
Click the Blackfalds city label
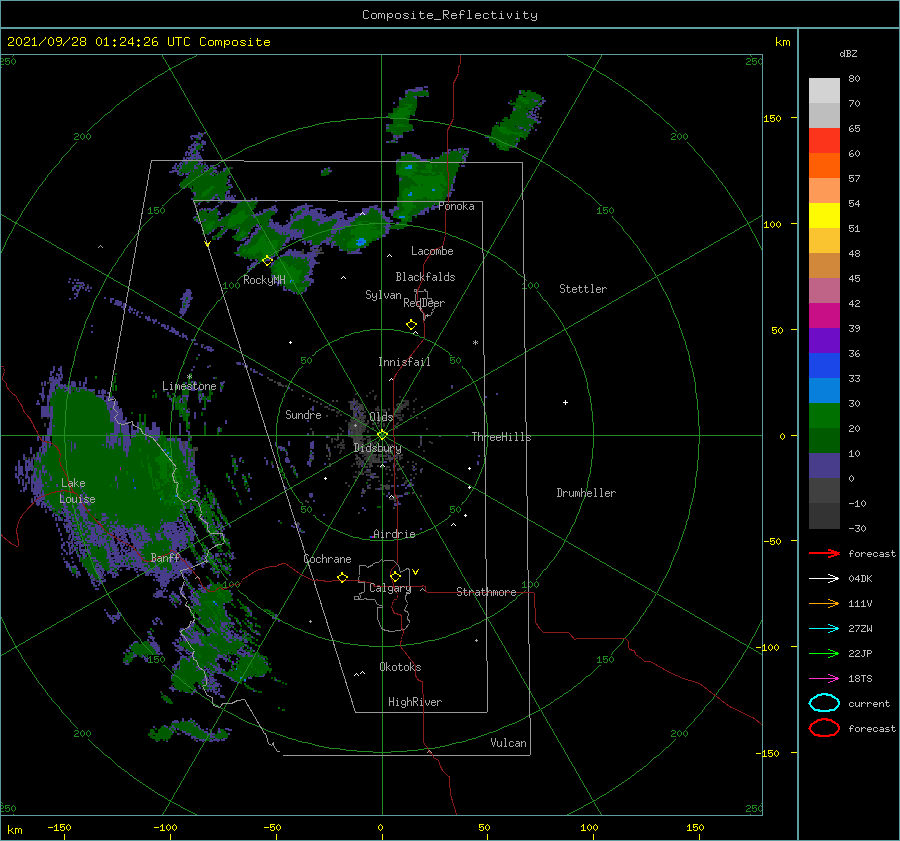click(x=425, y=277)
